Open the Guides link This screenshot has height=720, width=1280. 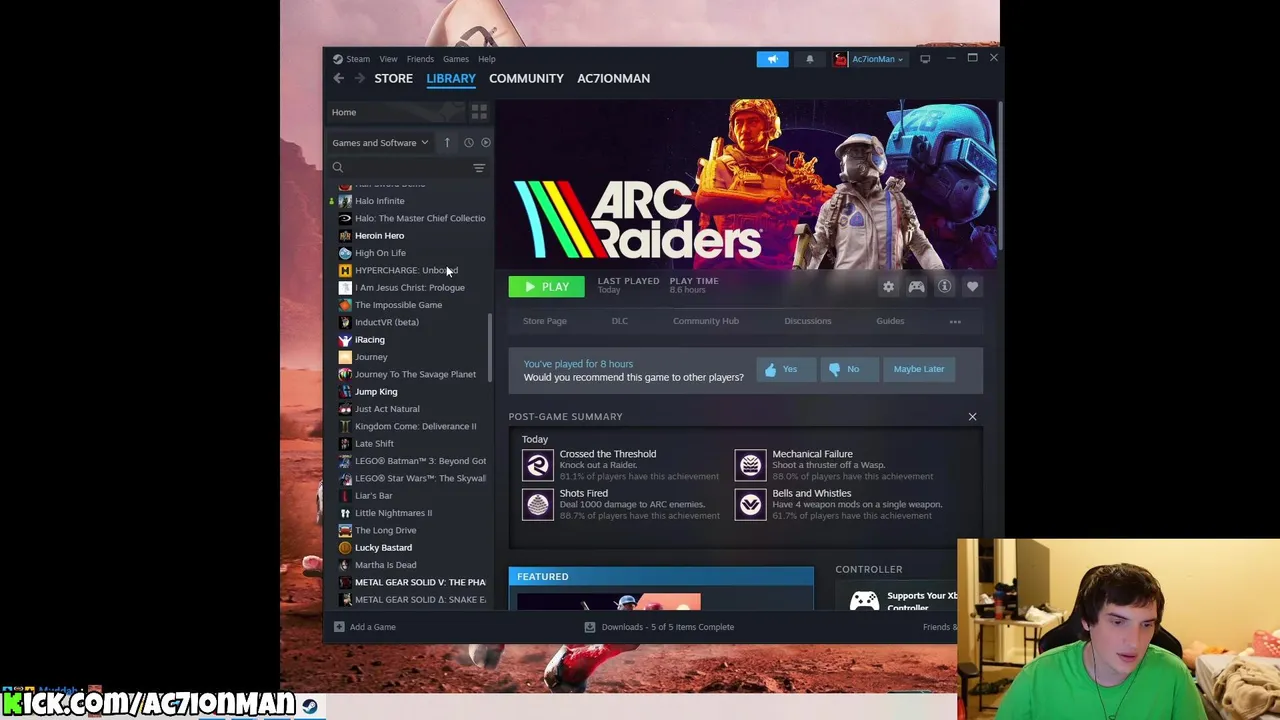tap(890, 321)
